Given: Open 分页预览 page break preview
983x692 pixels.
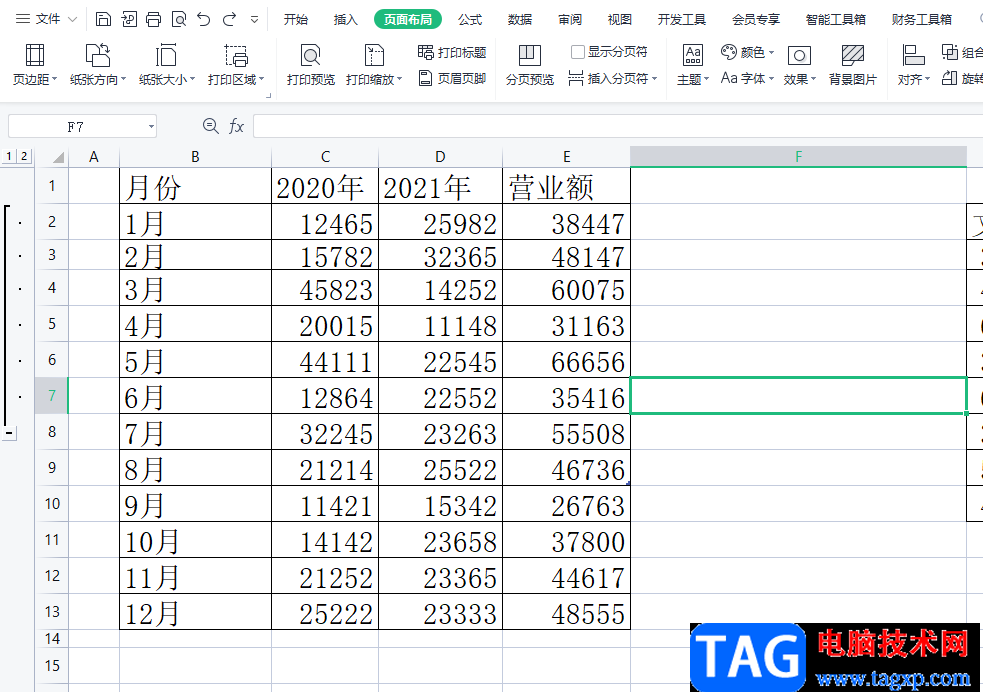Looking at the screenshot, I should pos(530,65).
